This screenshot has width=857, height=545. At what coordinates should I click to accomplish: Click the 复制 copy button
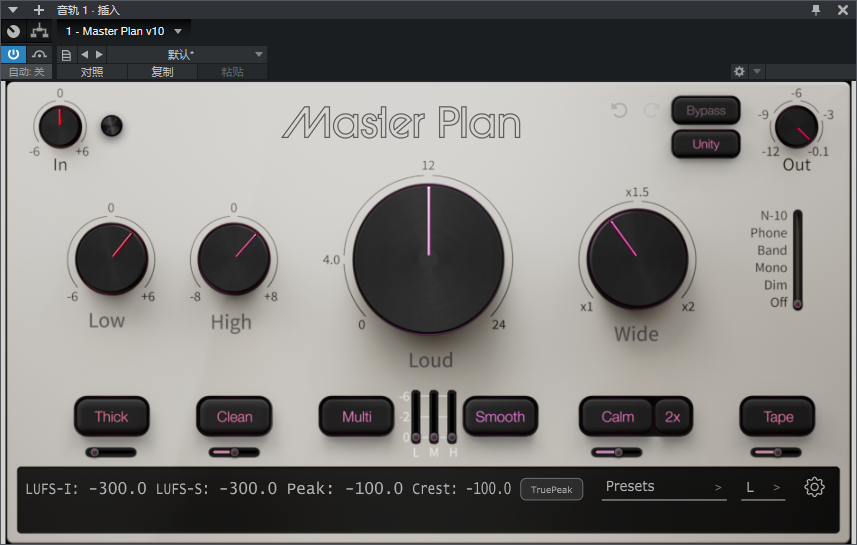coord(162,72)
